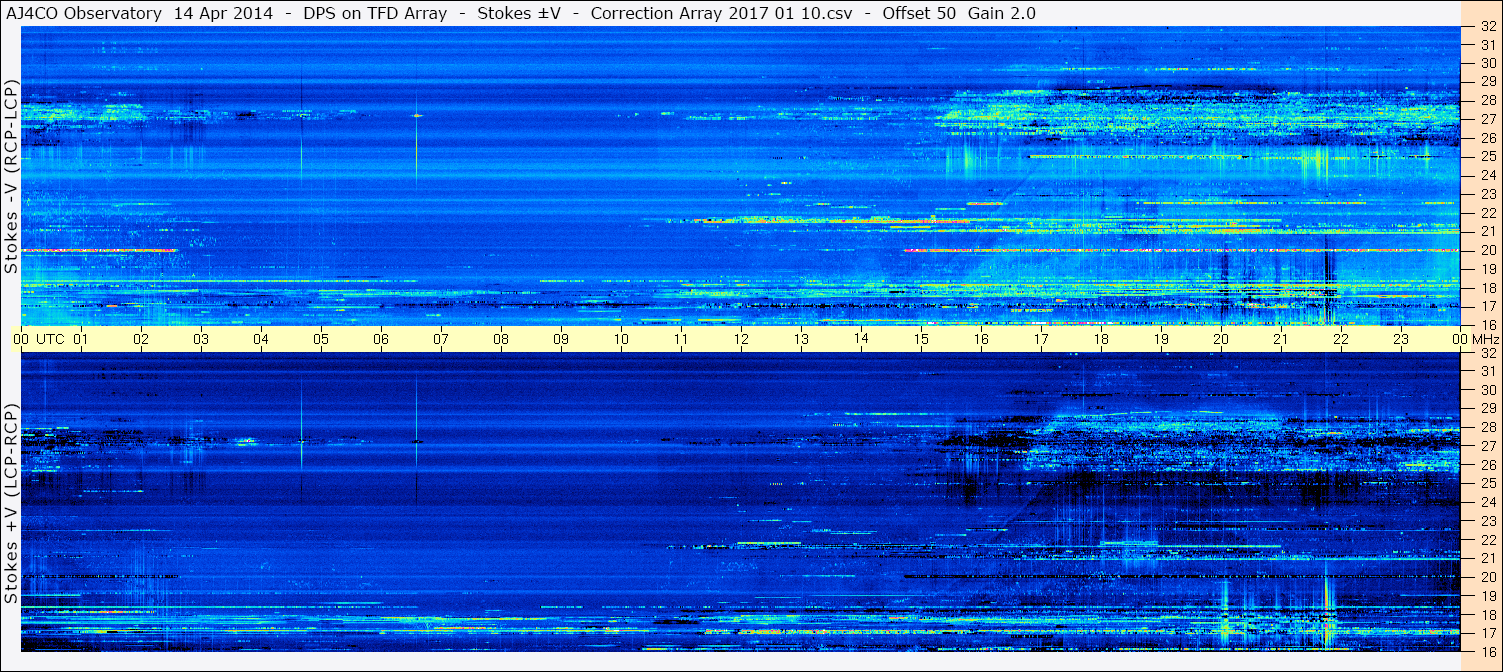Select the 29 MHz label of the Stokes +V scale

click(1488, 409)
